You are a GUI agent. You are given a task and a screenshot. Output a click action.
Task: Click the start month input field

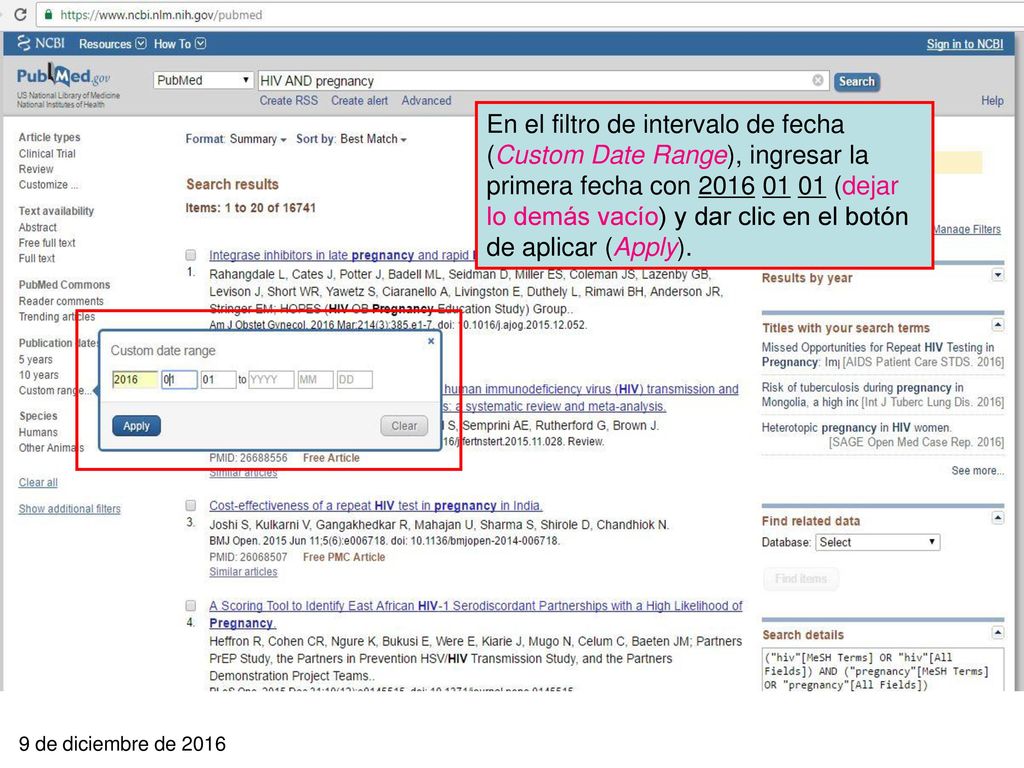point(179,379)
